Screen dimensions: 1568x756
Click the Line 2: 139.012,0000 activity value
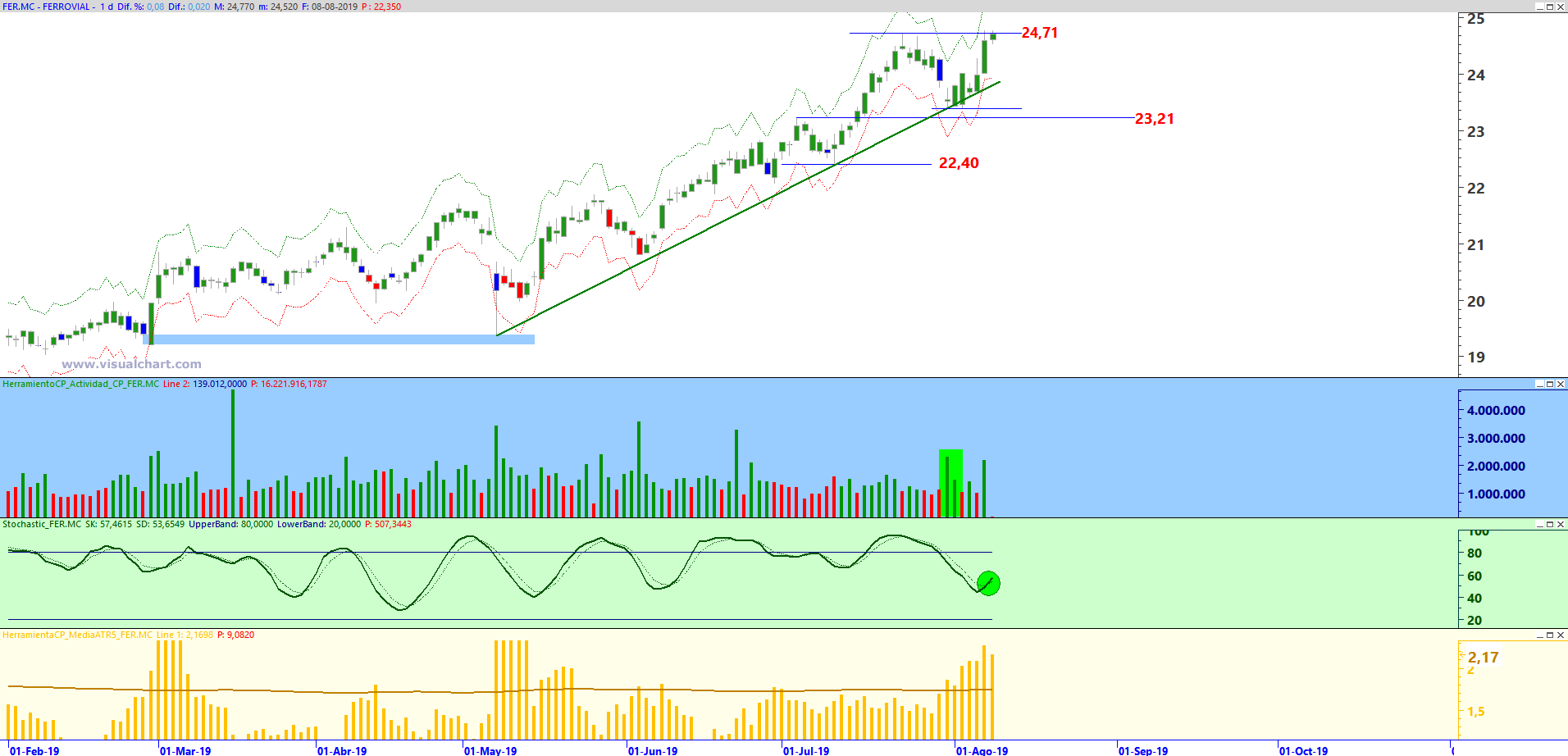(x=205, y=384)
